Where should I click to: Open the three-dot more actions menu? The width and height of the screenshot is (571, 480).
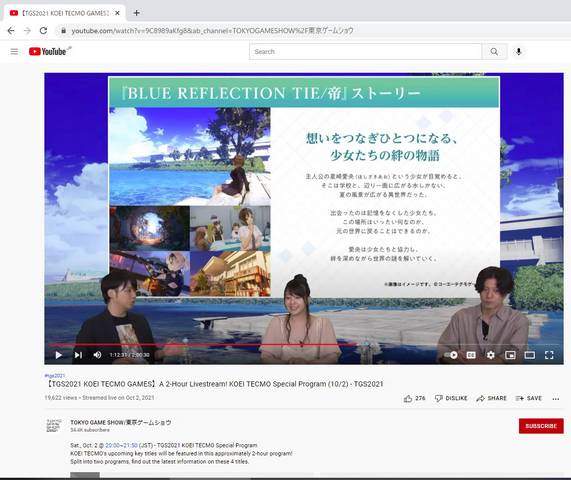556,399
